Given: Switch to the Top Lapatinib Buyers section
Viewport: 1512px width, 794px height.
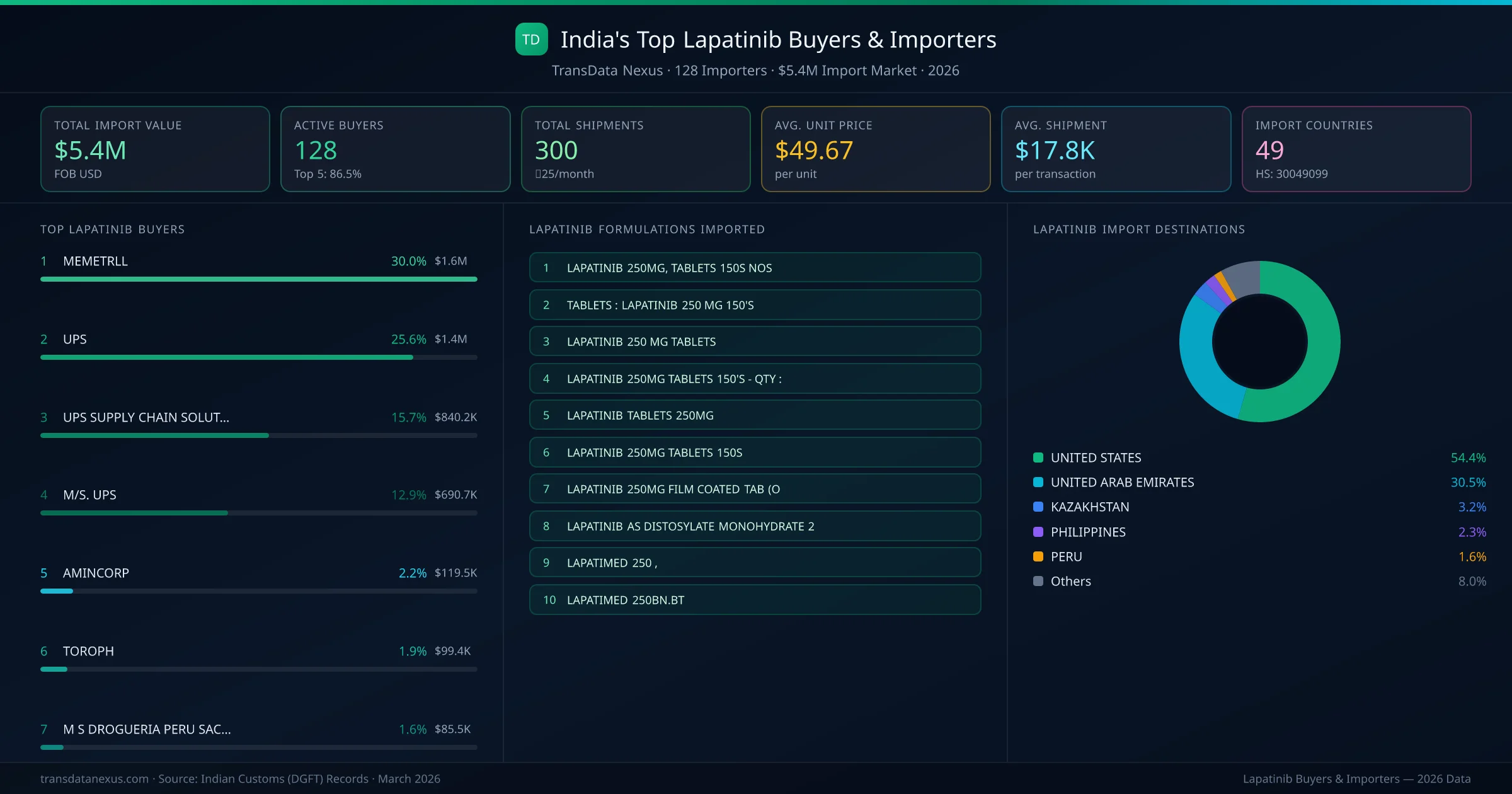Looking at the screenshot, I should point(112,229).
